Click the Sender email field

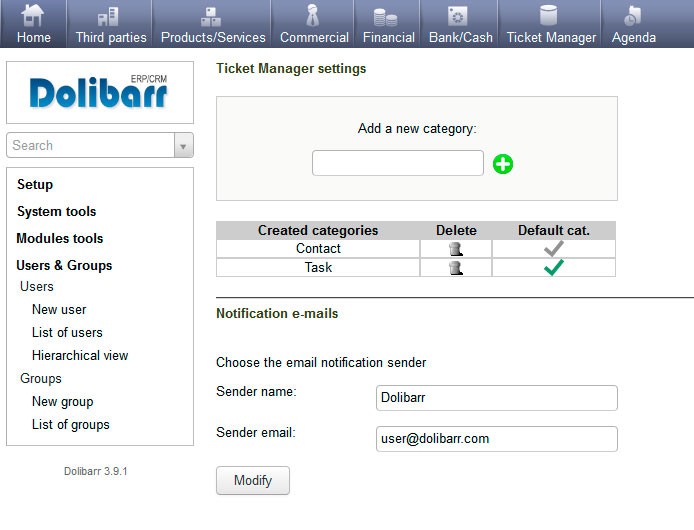(x=497, y=439)
